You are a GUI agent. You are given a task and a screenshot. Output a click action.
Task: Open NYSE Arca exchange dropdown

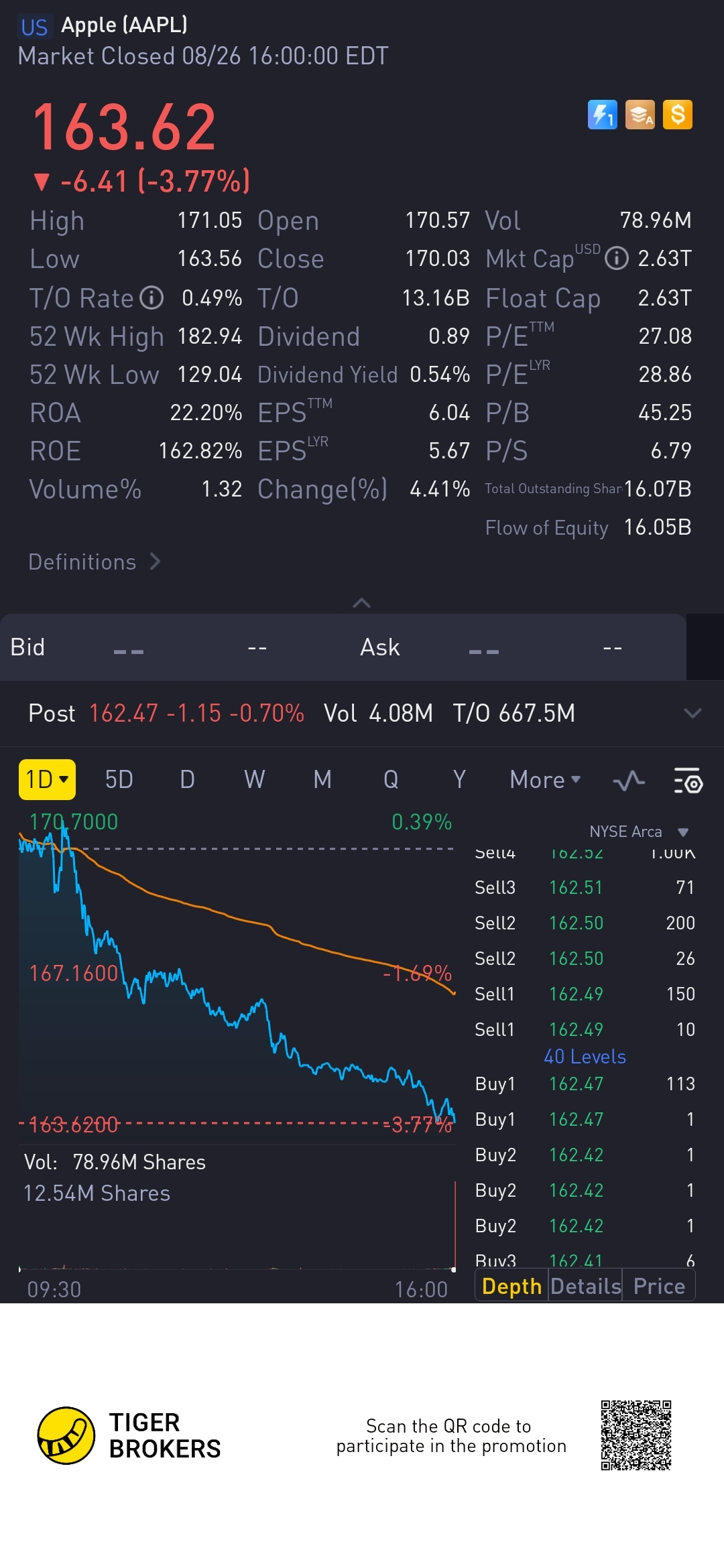click(x=639, y=832)
